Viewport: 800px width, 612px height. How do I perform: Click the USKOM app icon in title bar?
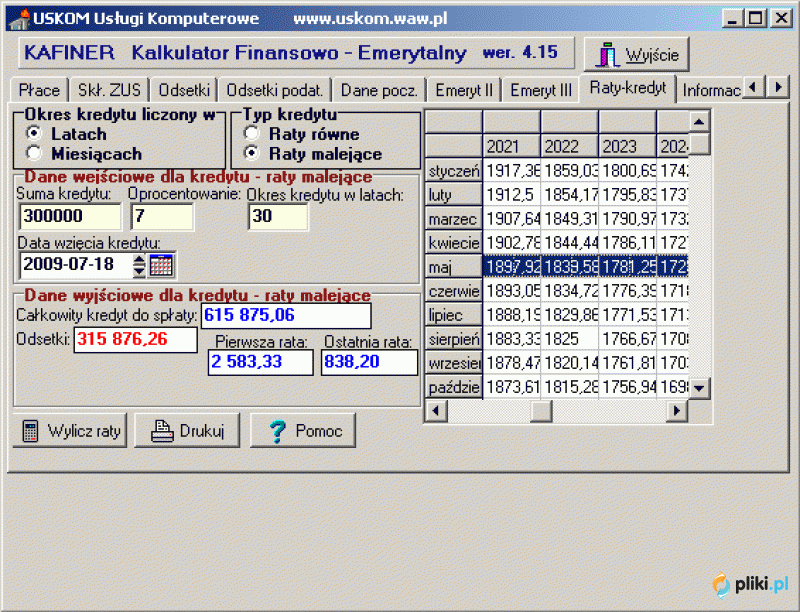[x=20, y=19]
